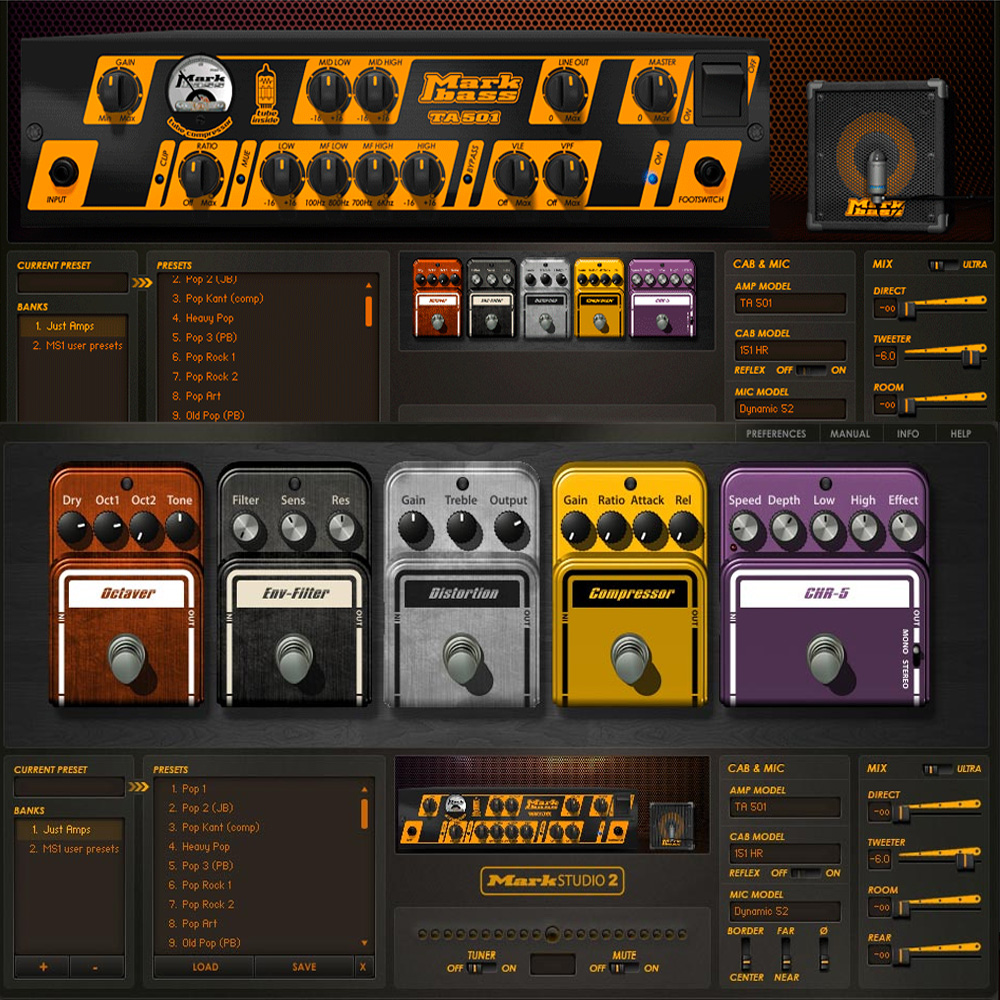This screenshot has height=1000, width=1000.
Task: Toggle Reflex switch in the amp view panel
Action: [x=811, y=370]
